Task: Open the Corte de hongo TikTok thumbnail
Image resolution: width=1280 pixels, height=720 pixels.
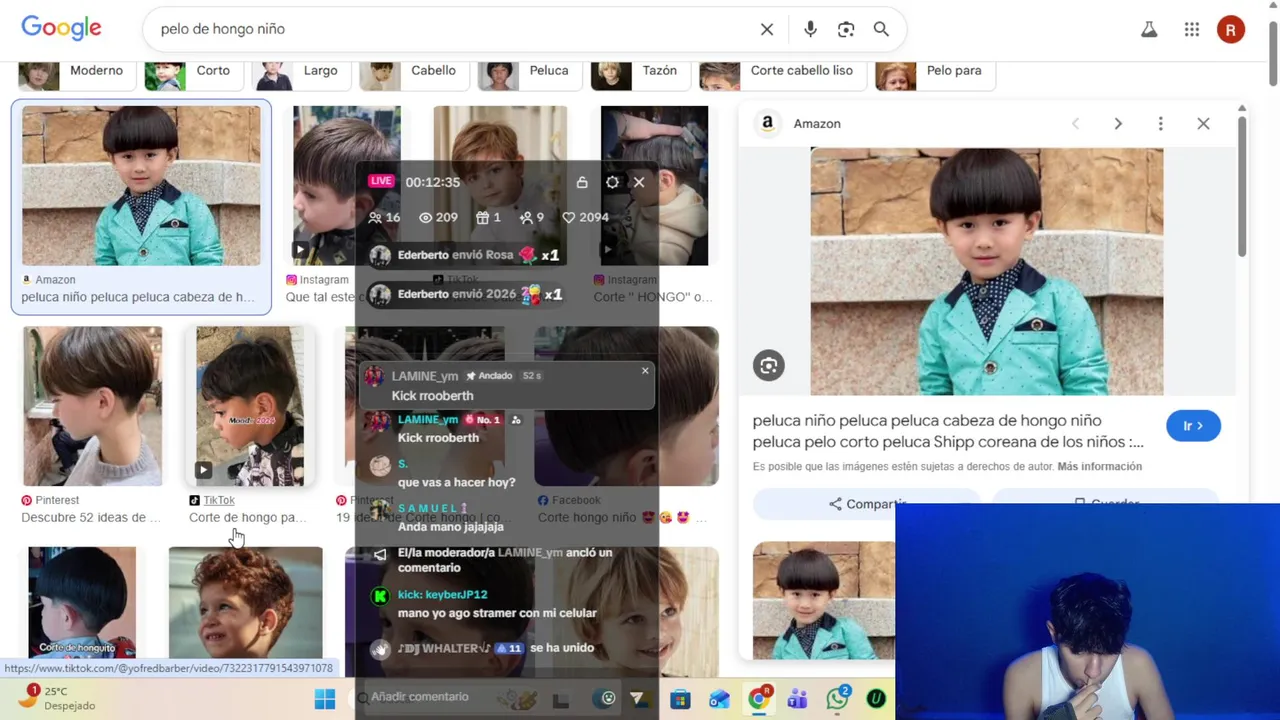Action: (x=250, y=406)
